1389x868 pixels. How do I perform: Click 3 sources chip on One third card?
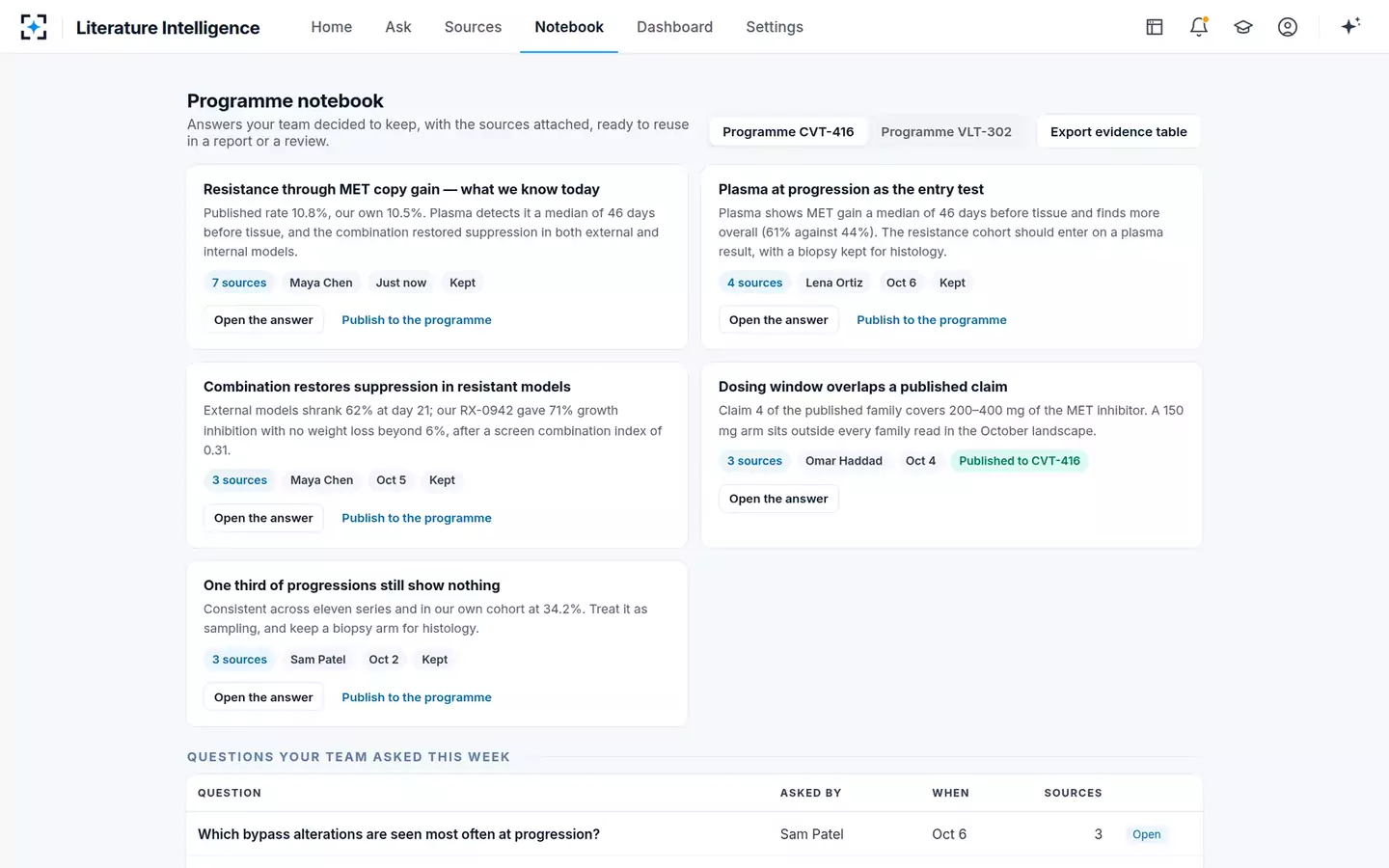(x=239, y=660)
